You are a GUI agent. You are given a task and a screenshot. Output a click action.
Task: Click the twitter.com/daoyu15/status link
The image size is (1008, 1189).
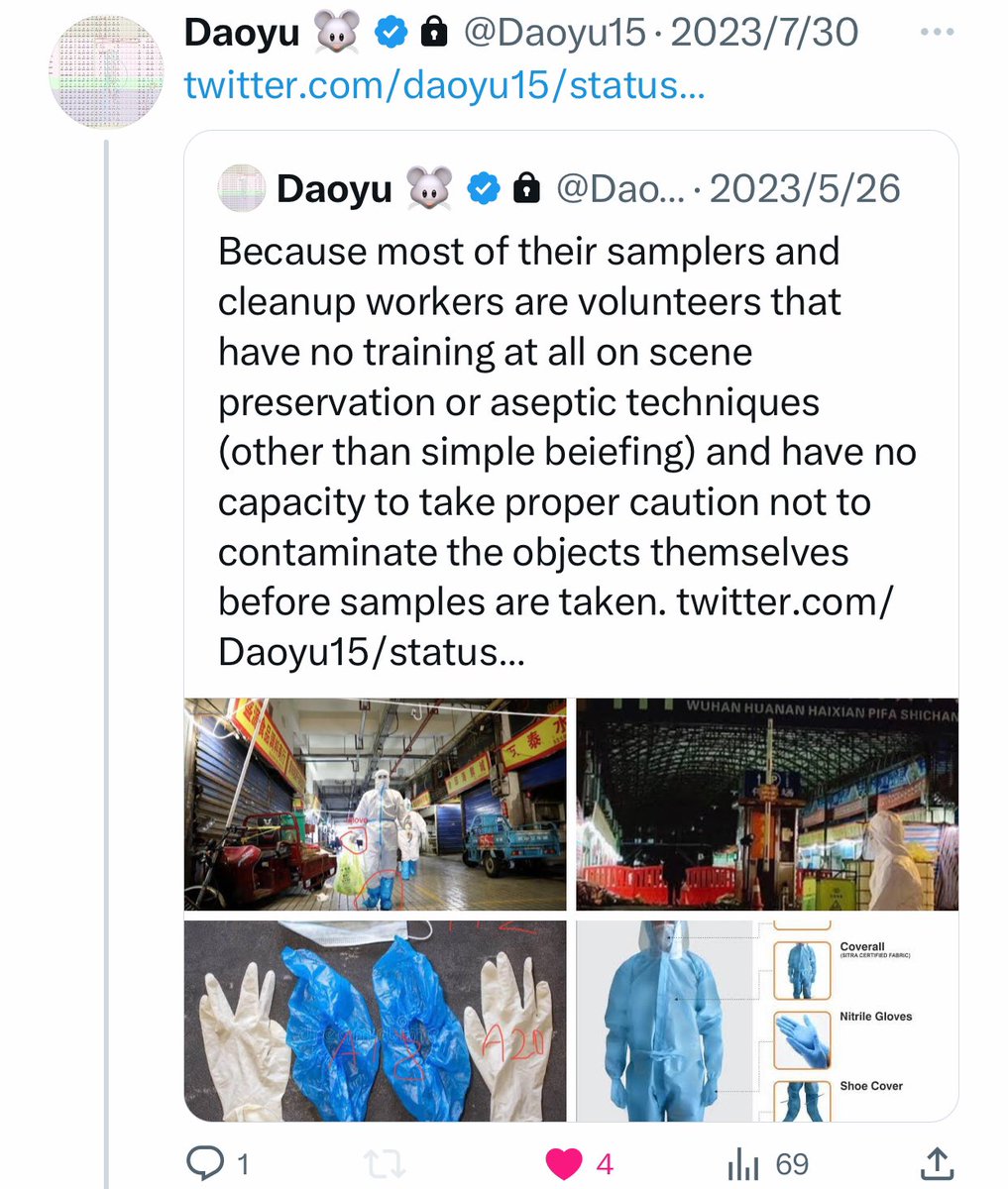coord(444,85)
